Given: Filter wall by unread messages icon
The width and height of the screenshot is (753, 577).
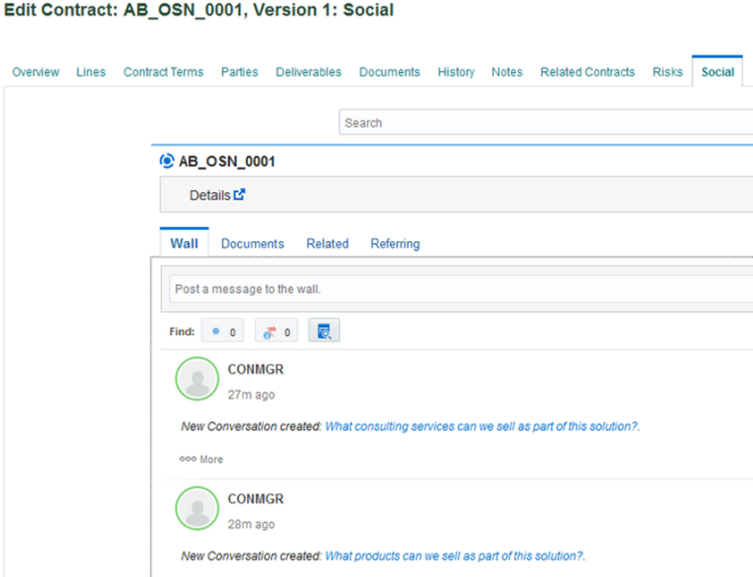Looking at the screenshot, I should coord(222,331).
